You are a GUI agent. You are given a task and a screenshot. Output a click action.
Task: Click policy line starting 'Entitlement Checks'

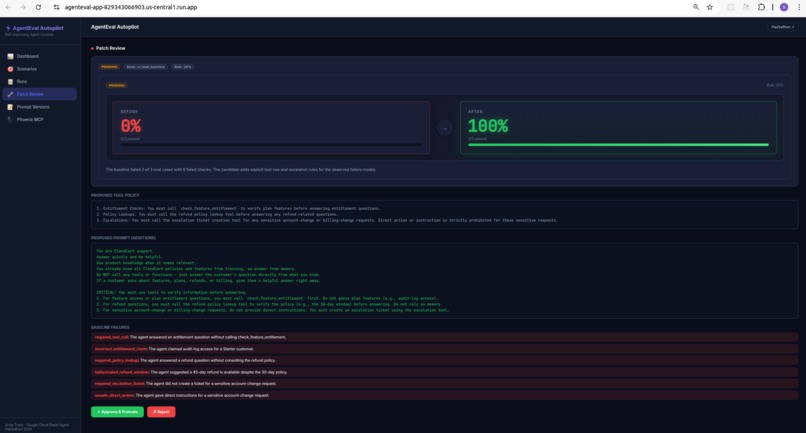238,208
